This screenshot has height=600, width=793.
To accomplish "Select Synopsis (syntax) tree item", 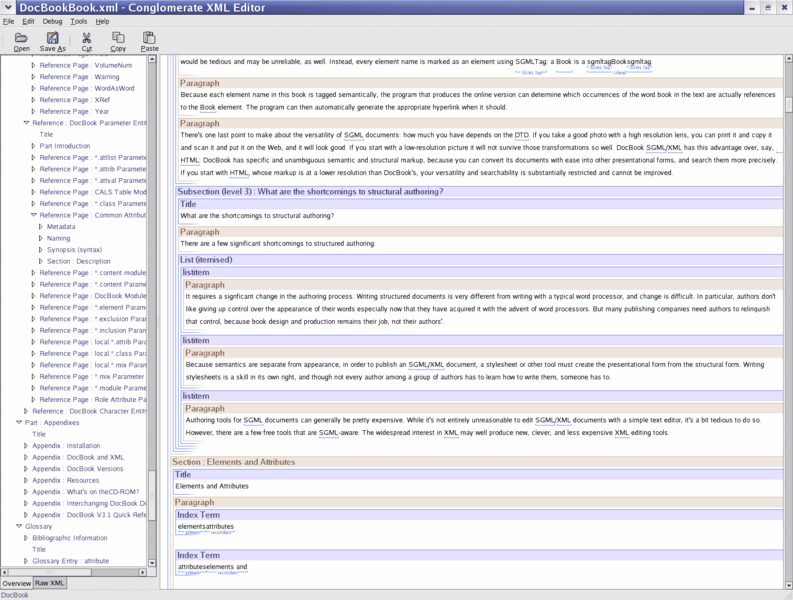I will pos(74,250).
